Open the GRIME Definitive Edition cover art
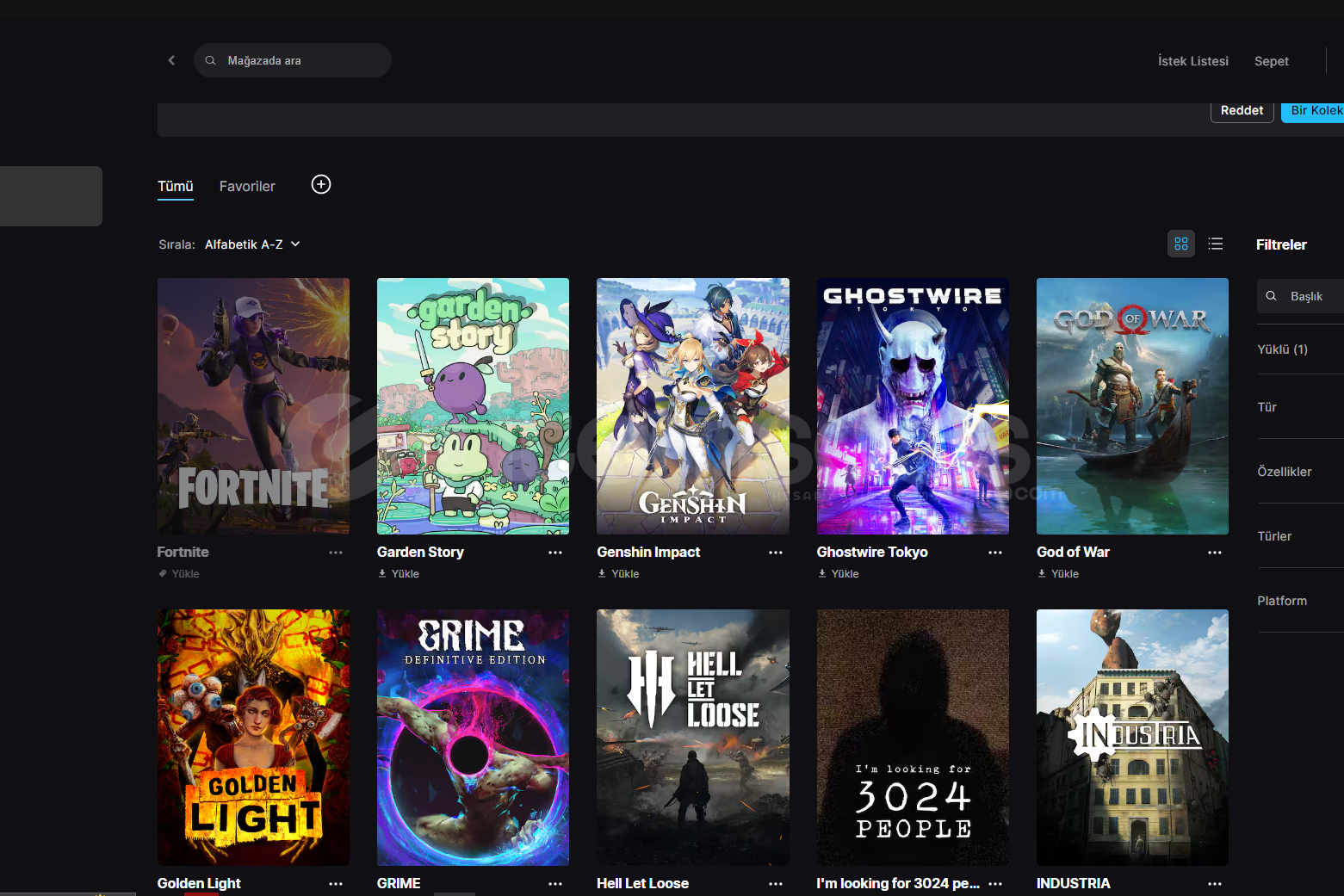 (x=473, y=738)
